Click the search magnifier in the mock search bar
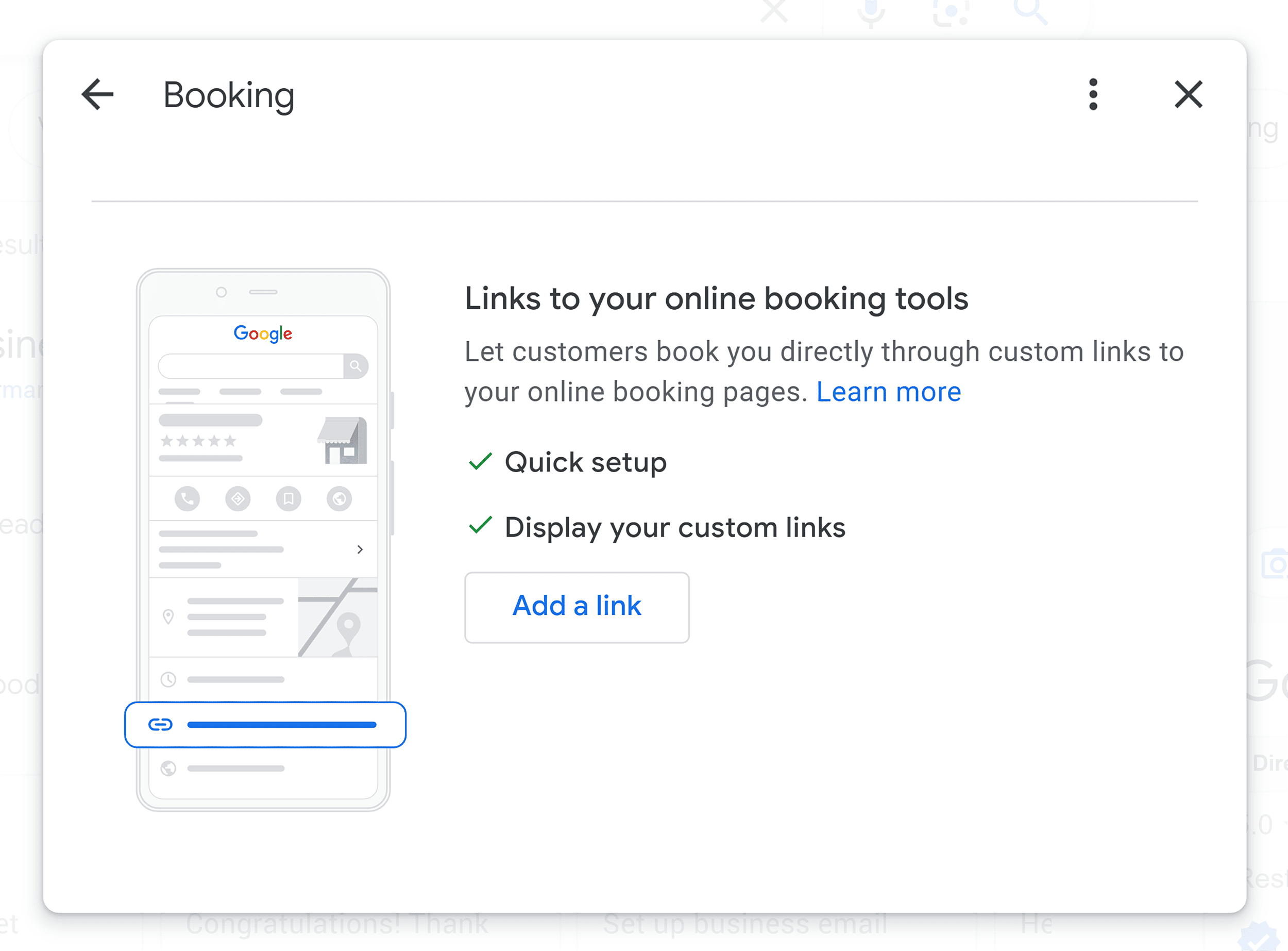The image size is (1288, 951). click(x=356, y=366)
